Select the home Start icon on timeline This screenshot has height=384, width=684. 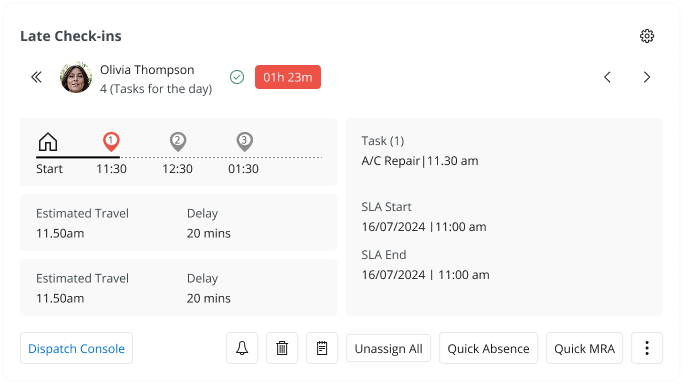[x=48, y=142]
